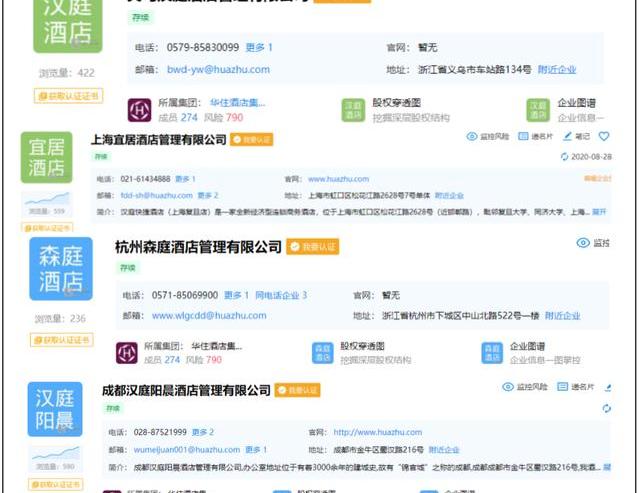Click 递名片 card icon for 上海宜居酒店
Image resolution: width=640 pixels, height=493 pixels.
[x=522, y=136]
